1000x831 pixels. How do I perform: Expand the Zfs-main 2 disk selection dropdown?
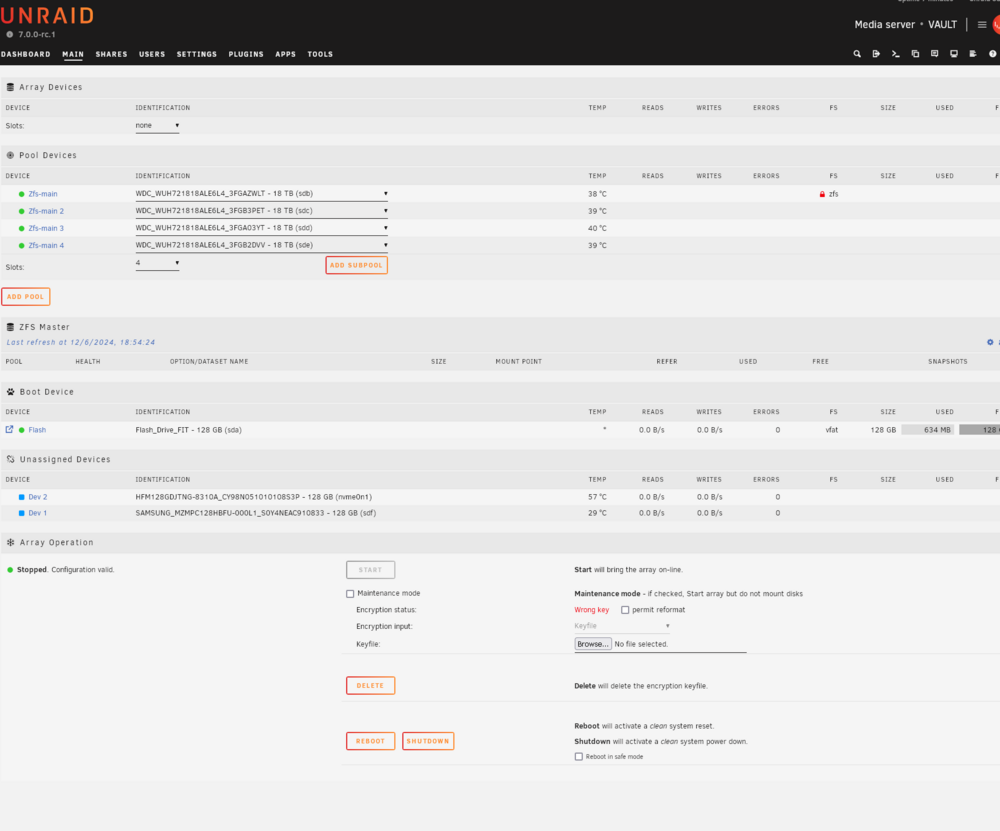click(261, 210)
